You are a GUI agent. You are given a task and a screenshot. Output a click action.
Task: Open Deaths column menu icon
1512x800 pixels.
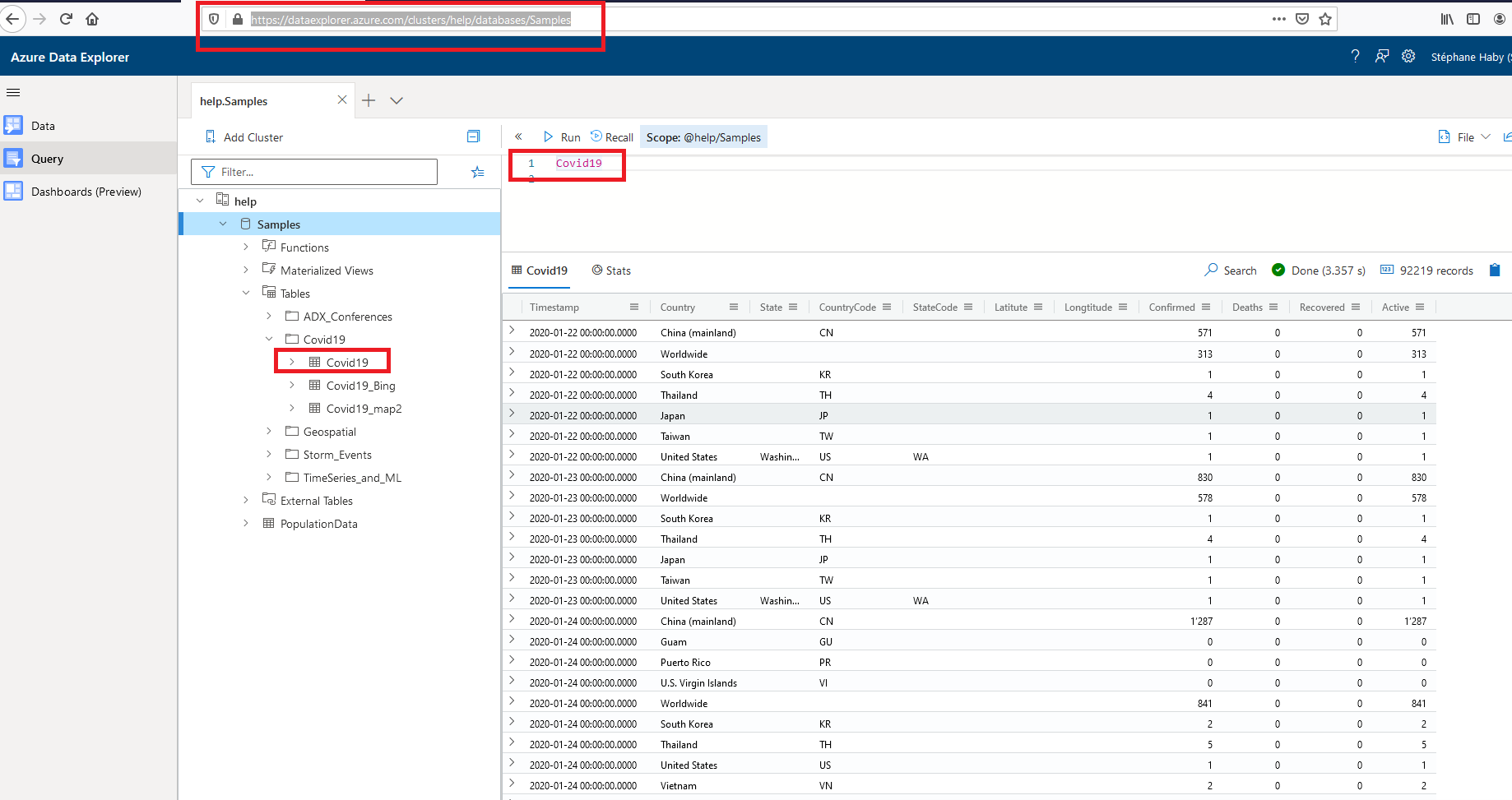[x=1273, y=307]
